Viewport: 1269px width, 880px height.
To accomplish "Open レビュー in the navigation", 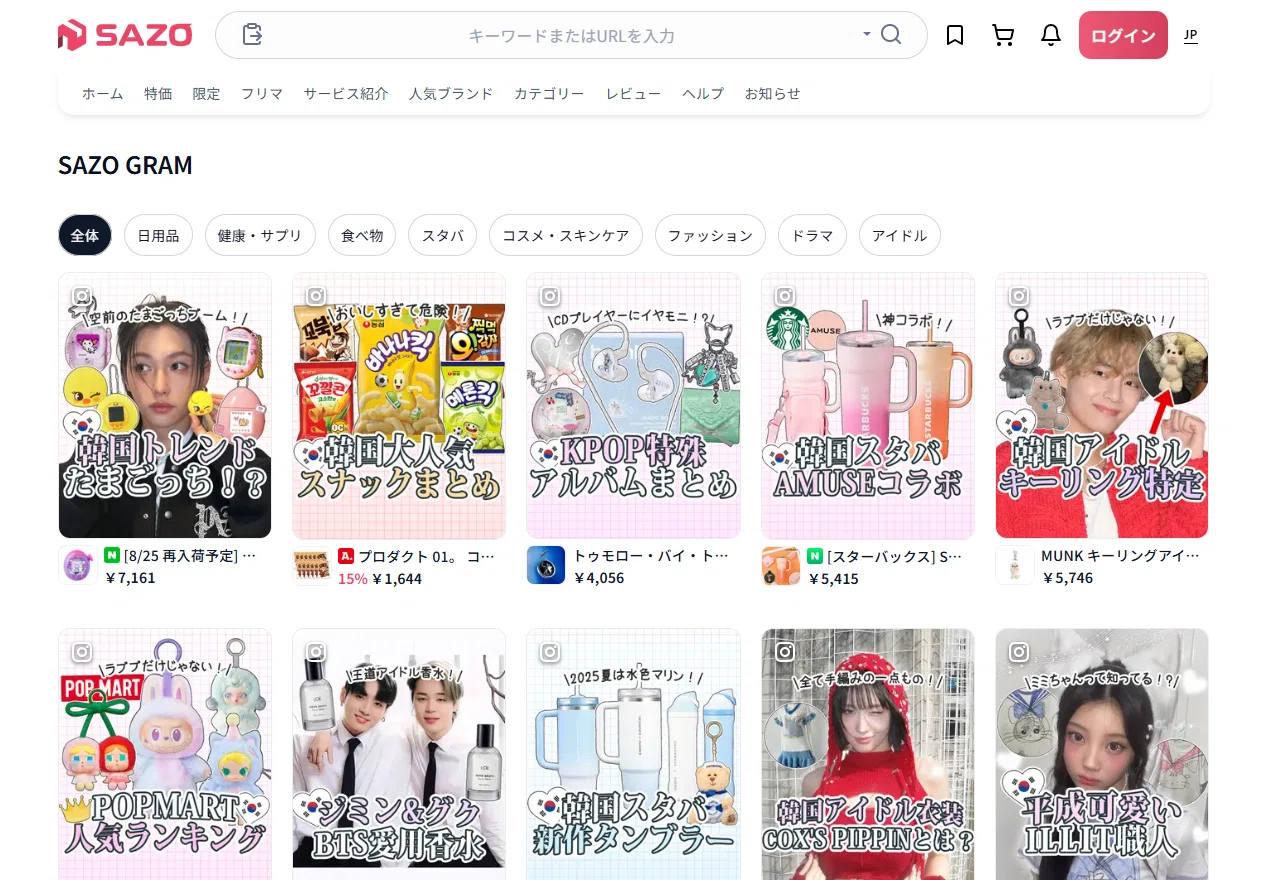I will pyautogui.click(x=633, y=93).
